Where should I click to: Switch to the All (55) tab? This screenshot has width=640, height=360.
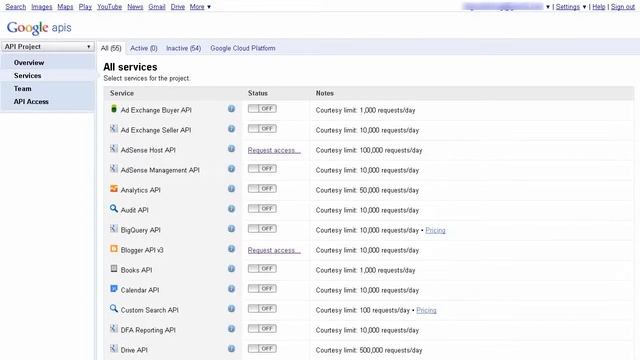coord(111,48)
